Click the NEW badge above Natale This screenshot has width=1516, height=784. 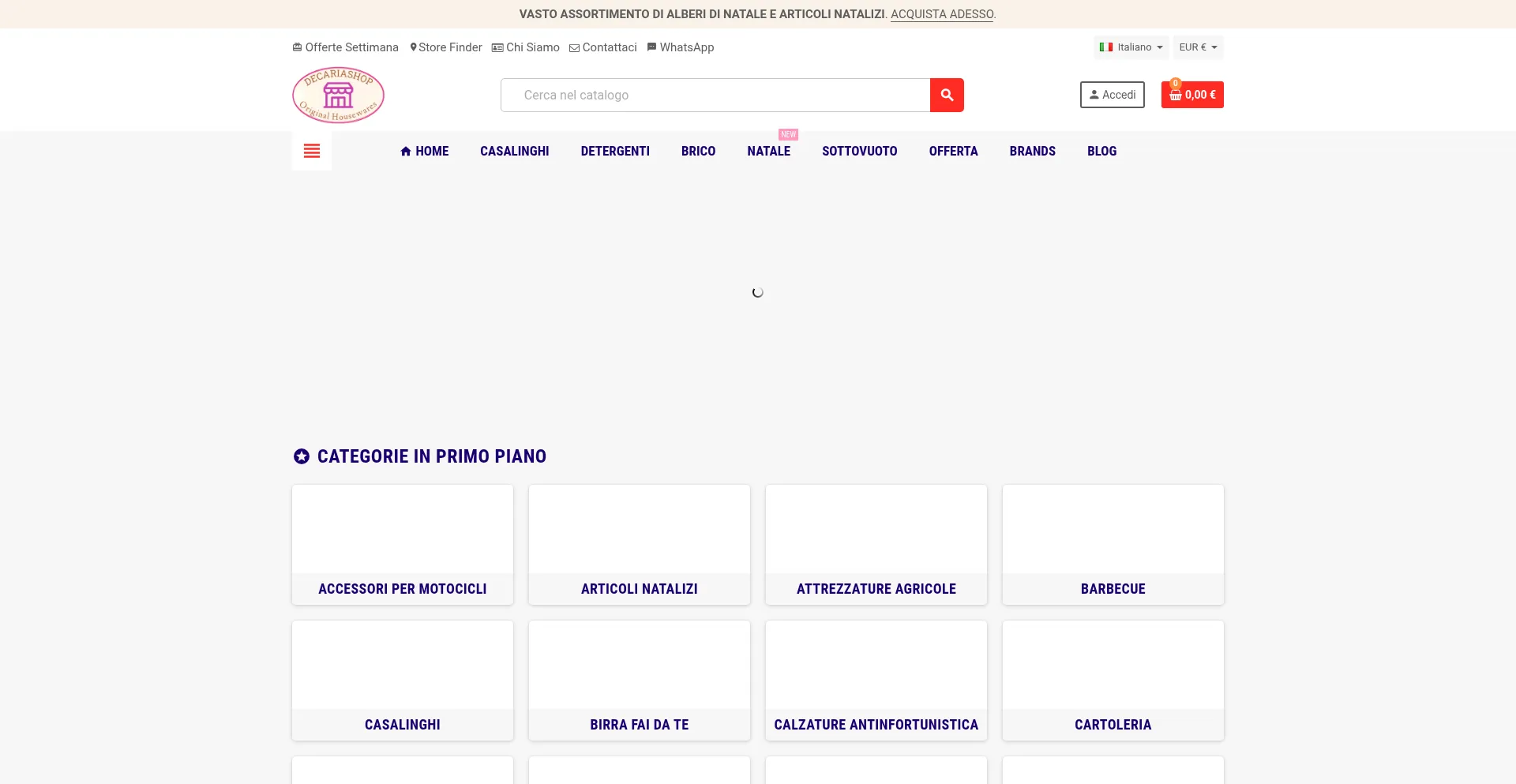(x=788, y=134)
